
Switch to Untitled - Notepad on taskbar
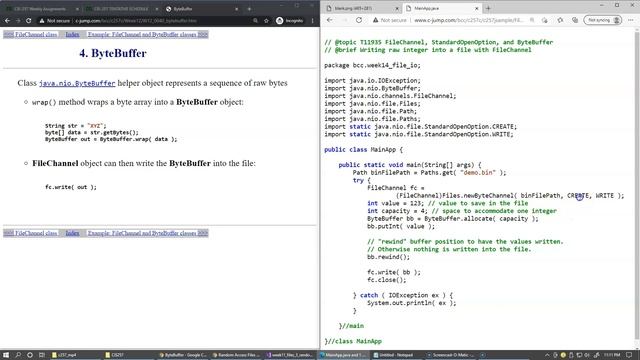[398, 355]
